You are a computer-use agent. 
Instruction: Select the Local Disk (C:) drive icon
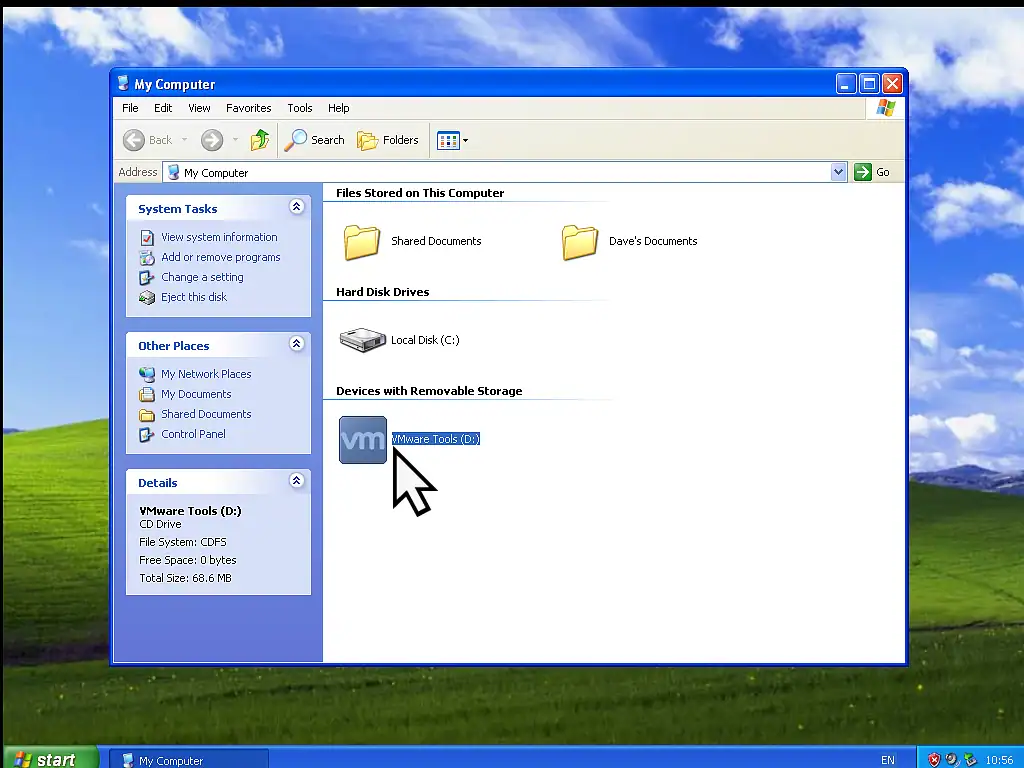(362, 340)
